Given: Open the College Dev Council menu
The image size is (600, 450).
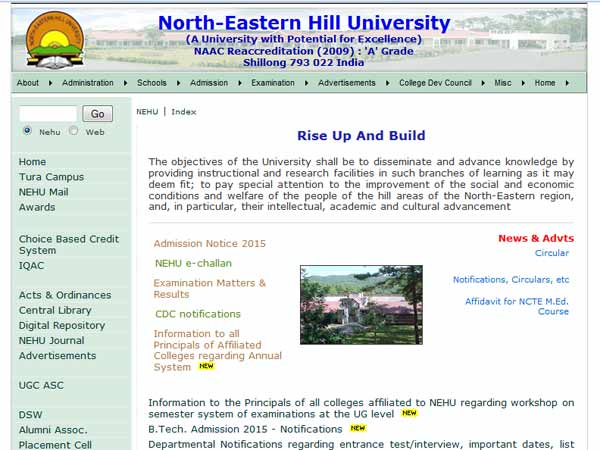Looking at the screenshot, I should tap(435, 83).
